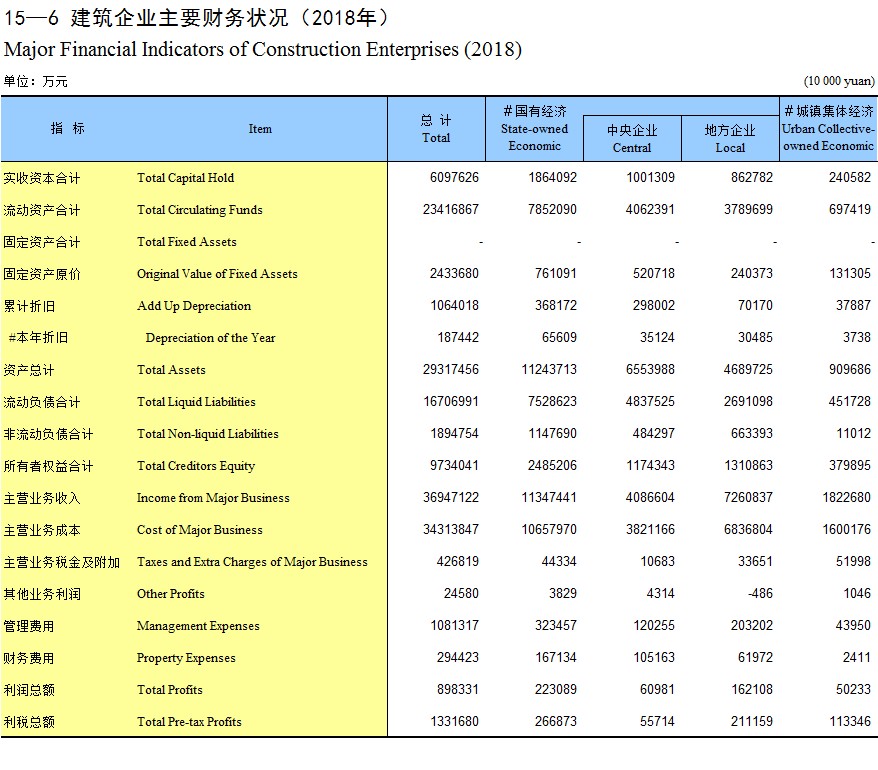Viewport: 878px width, 770px height.
Task: Click the 'Original Value of Fixed Assets' label
Action: click(217, 274)
